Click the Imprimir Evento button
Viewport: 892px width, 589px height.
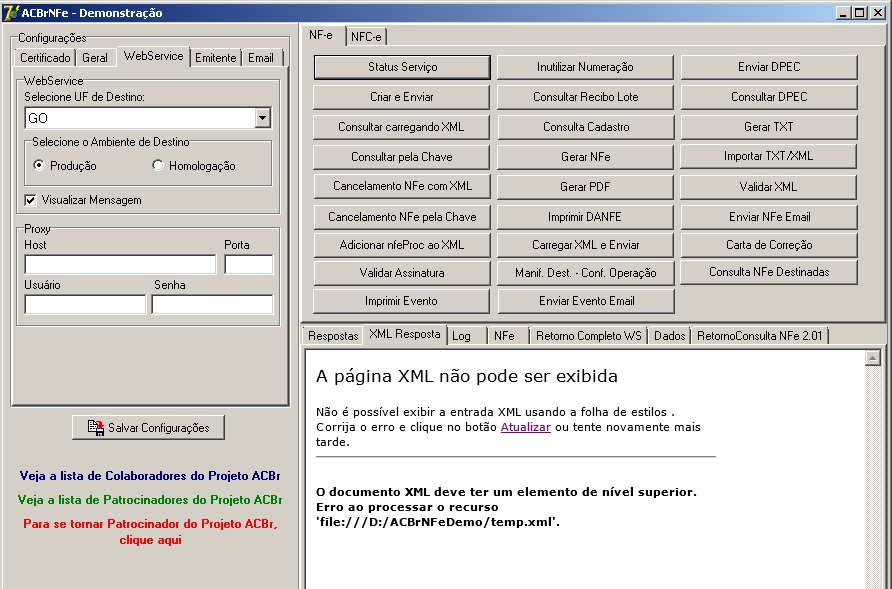[402, 301]
